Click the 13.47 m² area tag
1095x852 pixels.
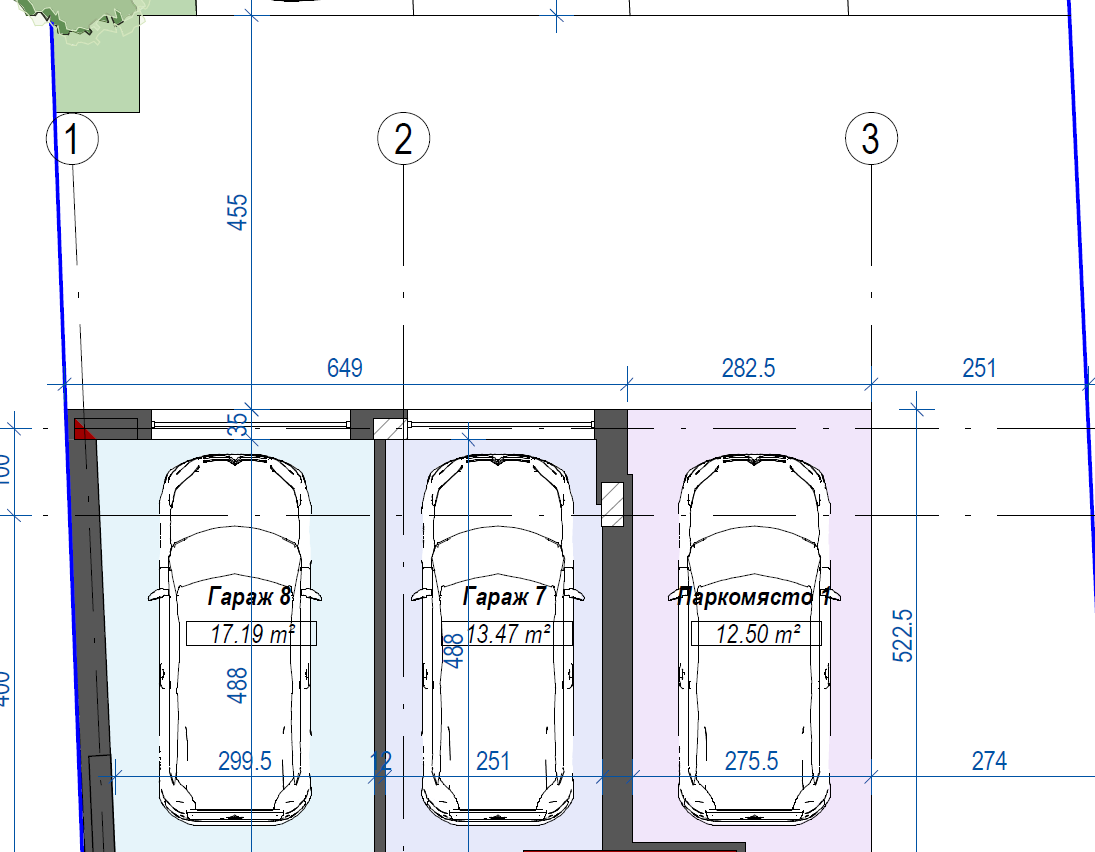509,633
